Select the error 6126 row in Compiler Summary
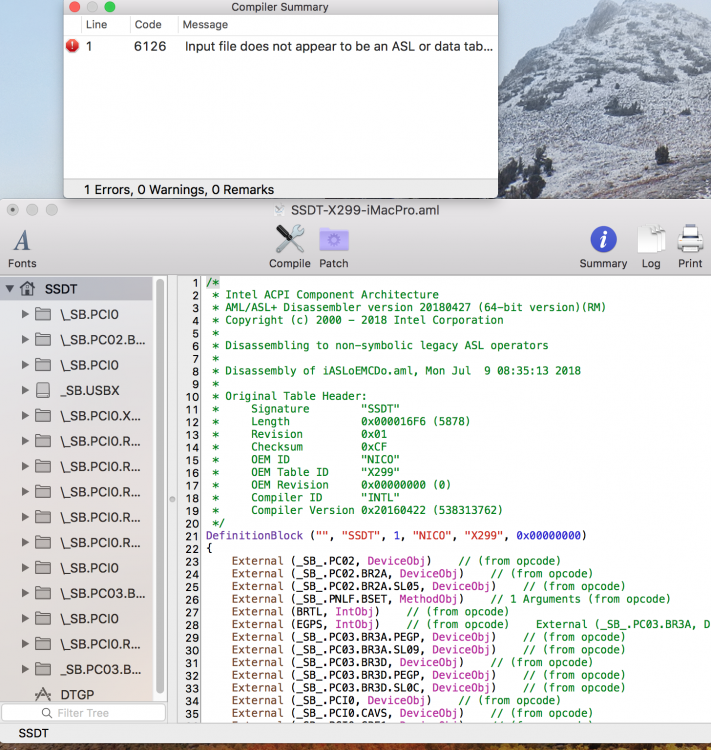The width and height of the screenshot is (711, 750). (281, 46)
